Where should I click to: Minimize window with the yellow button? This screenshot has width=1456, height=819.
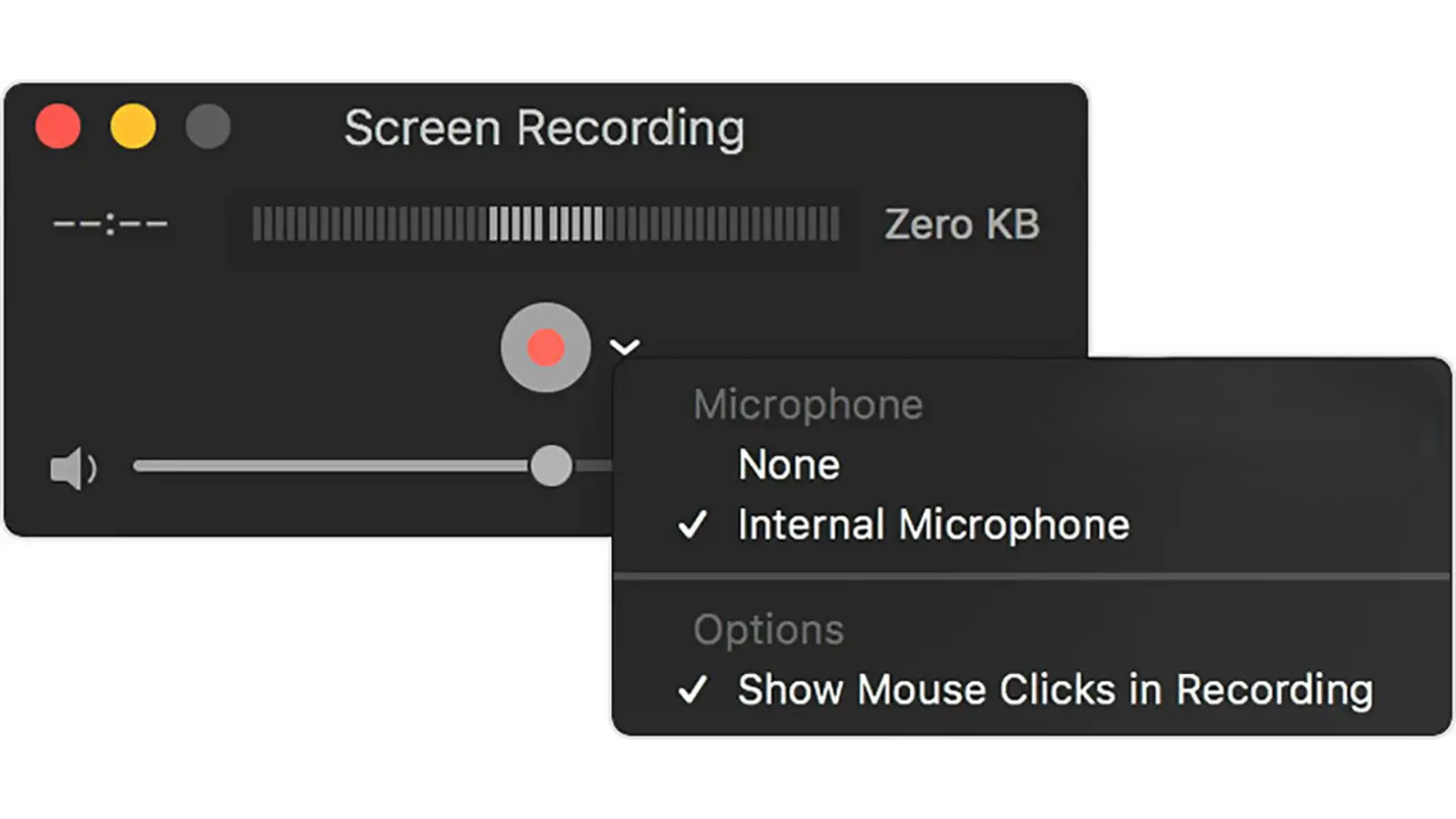point(133,126)
